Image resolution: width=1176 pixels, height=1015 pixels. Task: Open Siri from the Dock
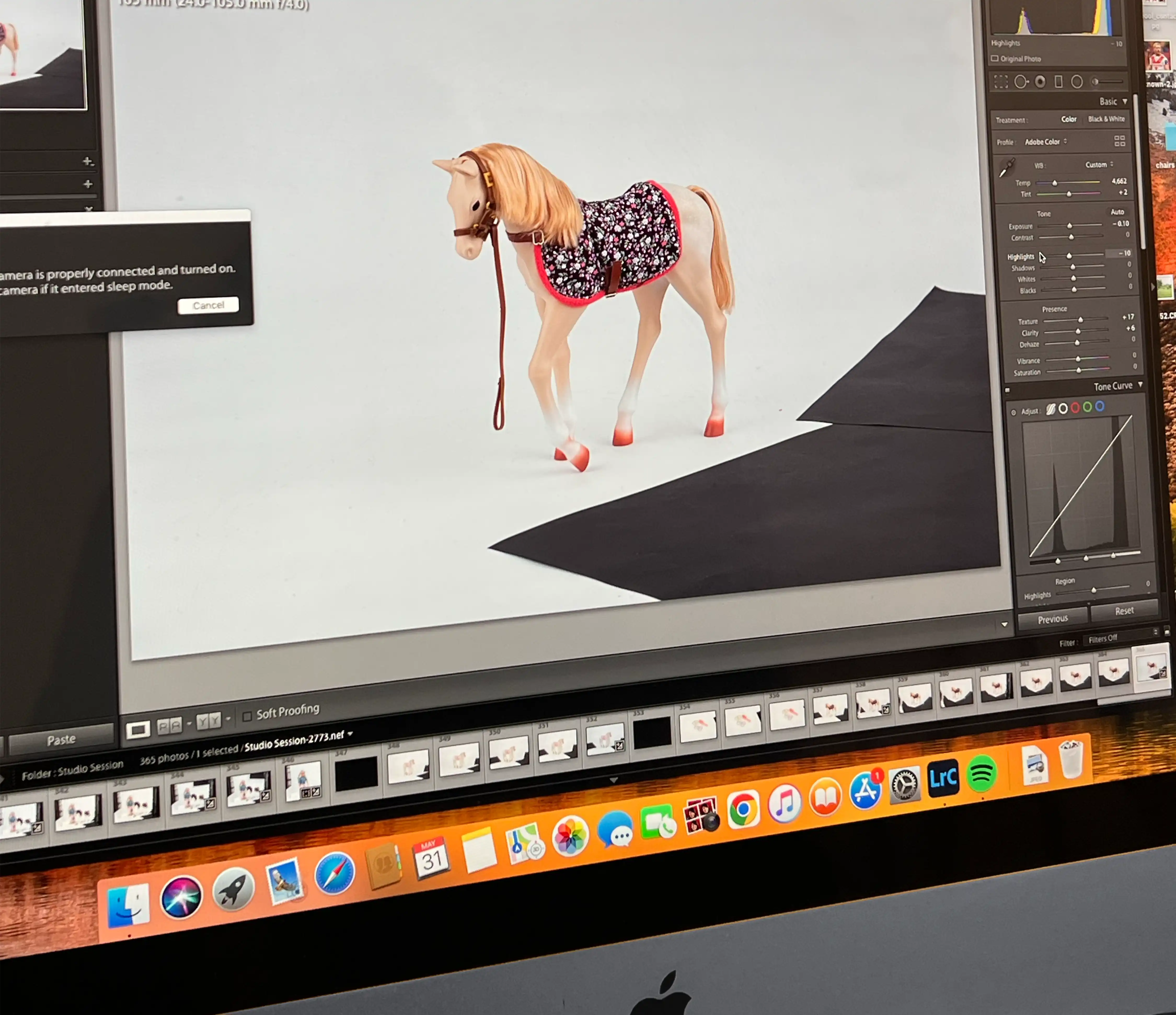tap(181, 896)
